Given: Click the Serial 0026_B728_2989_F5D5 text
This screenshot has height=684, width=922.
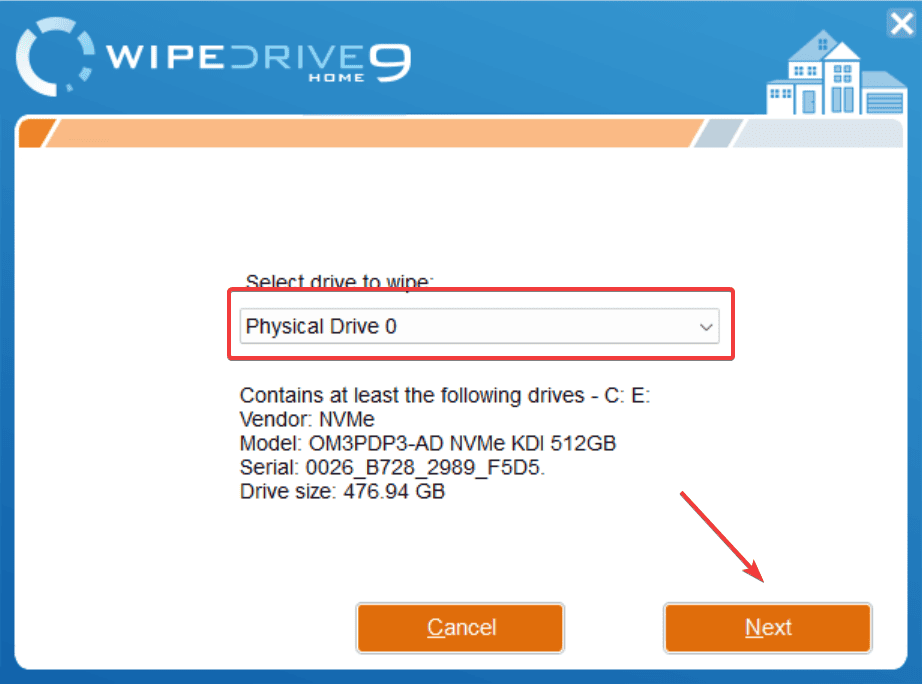Looking at the screenshot, I should point(392,468).
